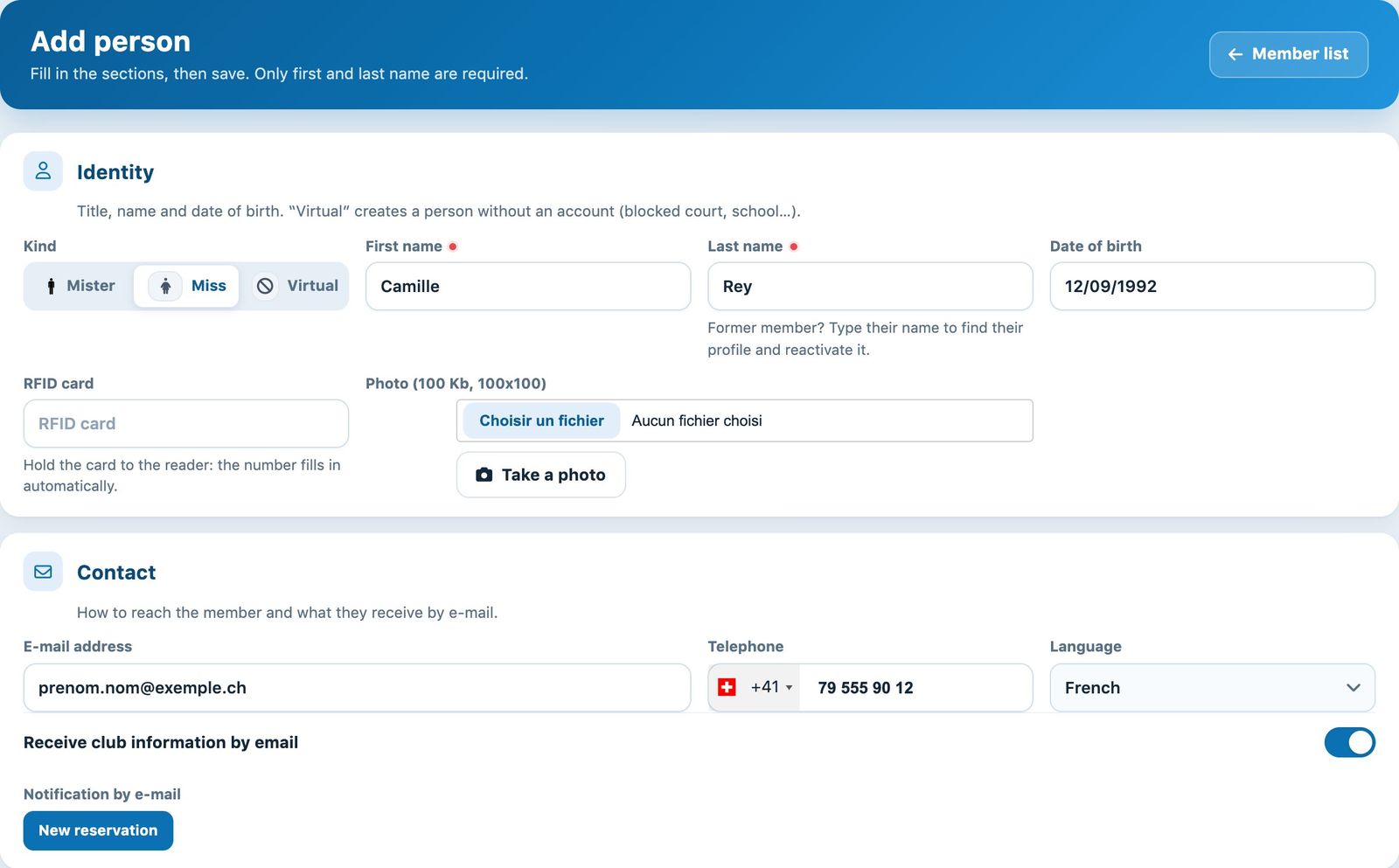Choose the Virtual person kind

coord(296,286)
